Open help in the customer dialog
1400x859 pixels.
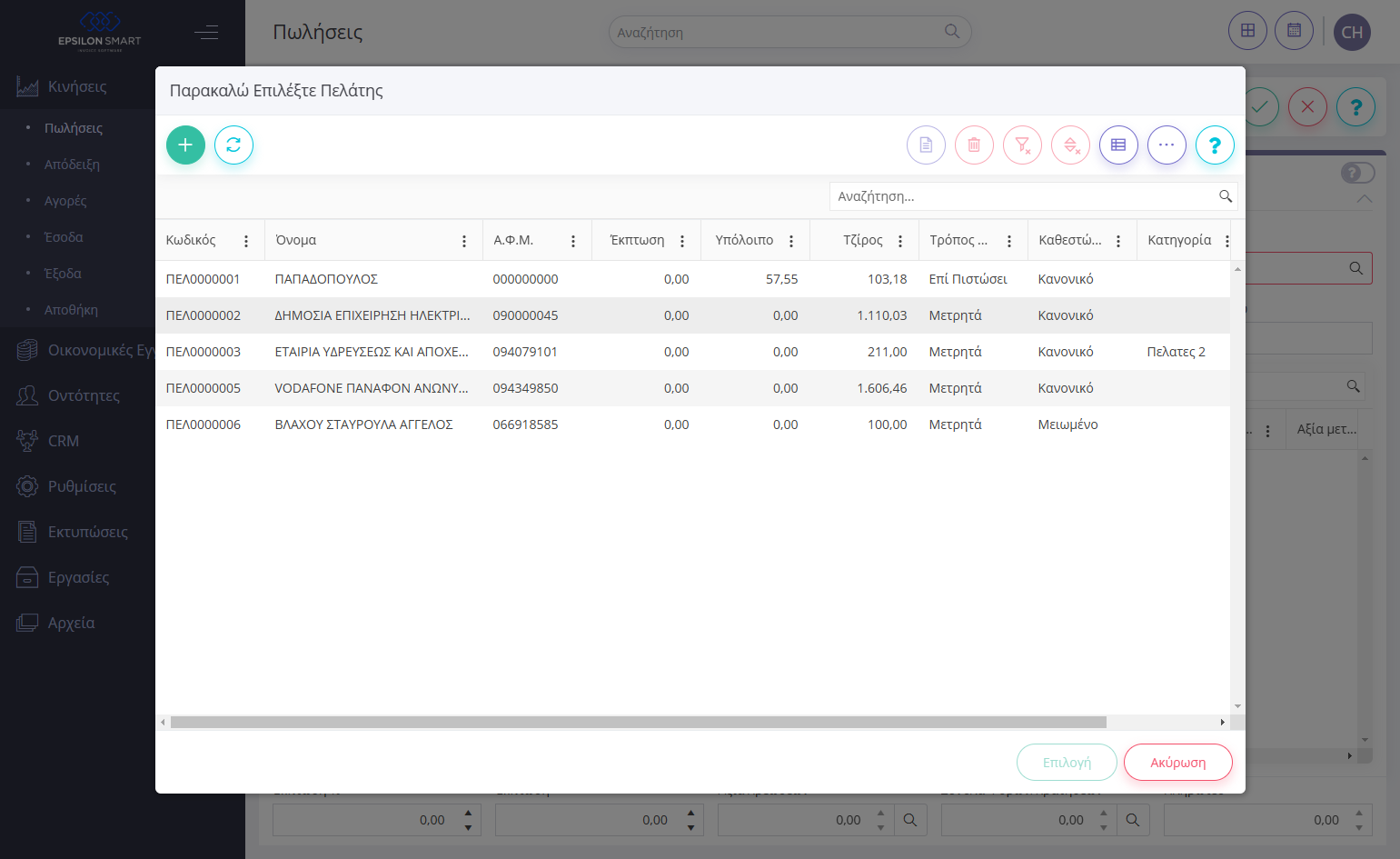click(x=1215, y=145)
